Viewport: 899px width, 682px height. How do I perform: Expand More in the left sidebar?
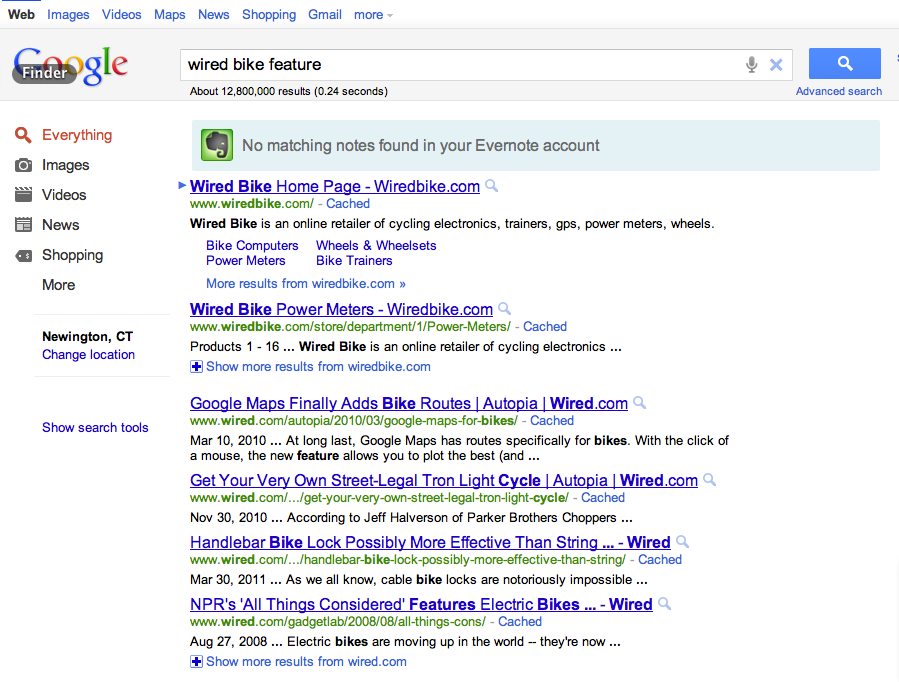tap(58, 285)
